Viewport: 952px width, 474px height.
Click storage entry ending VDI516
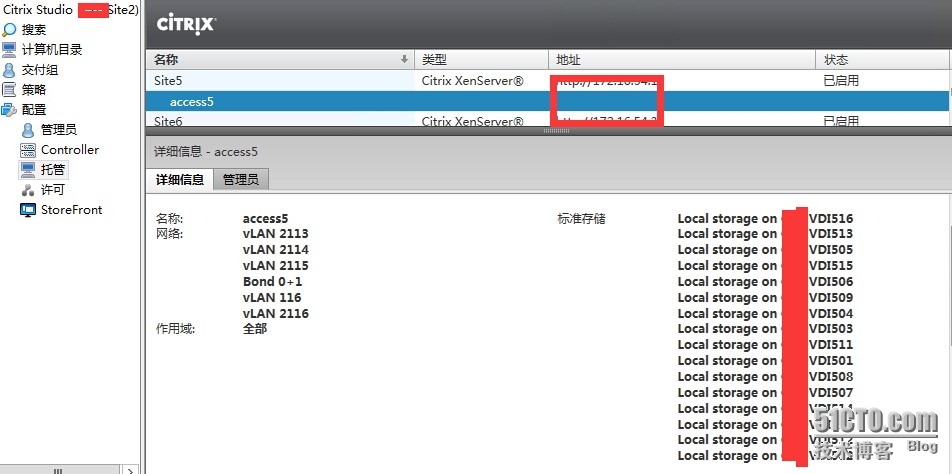(765, 218)
